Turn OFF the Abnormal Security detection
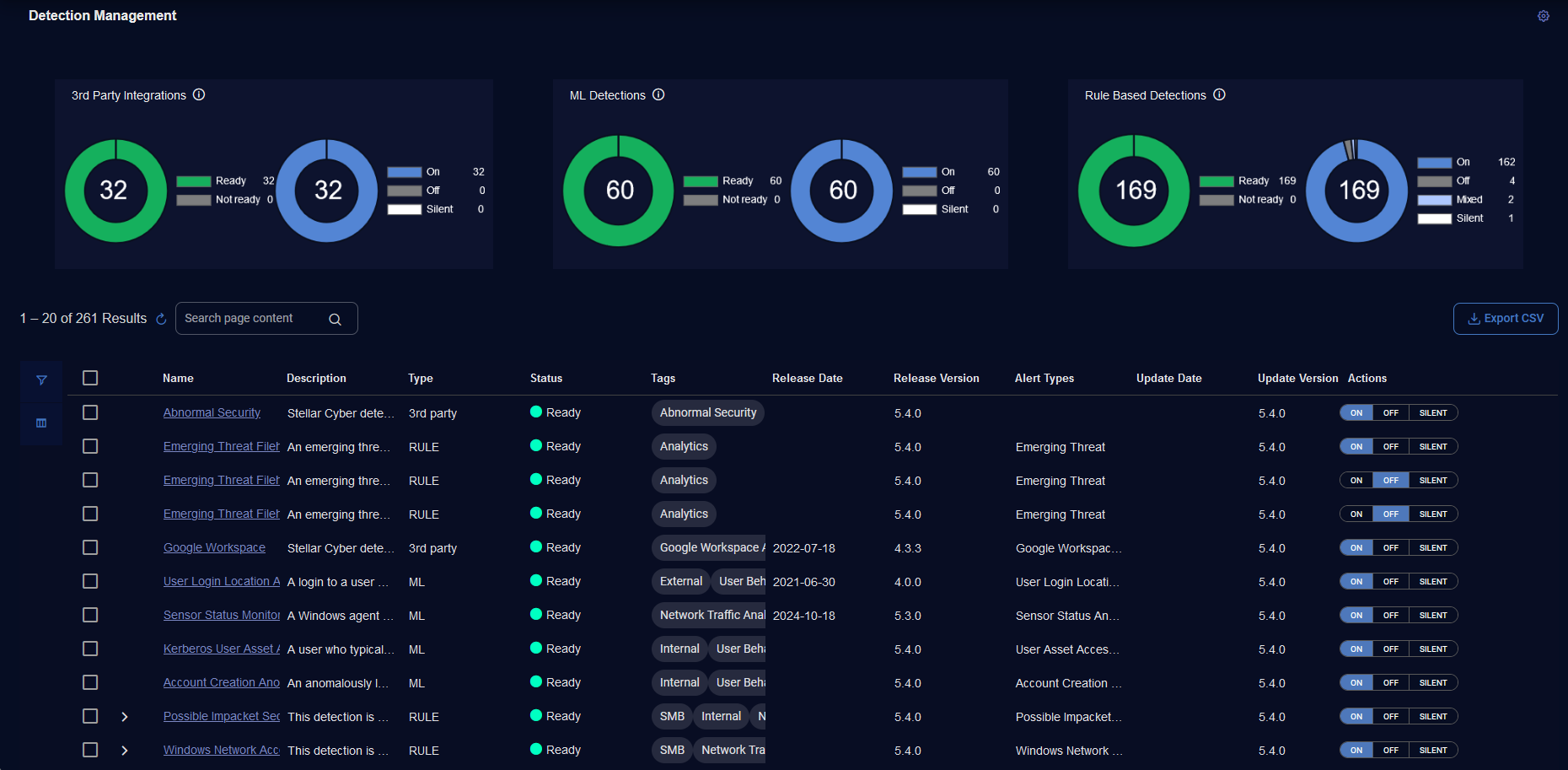 click(1390, 412)
